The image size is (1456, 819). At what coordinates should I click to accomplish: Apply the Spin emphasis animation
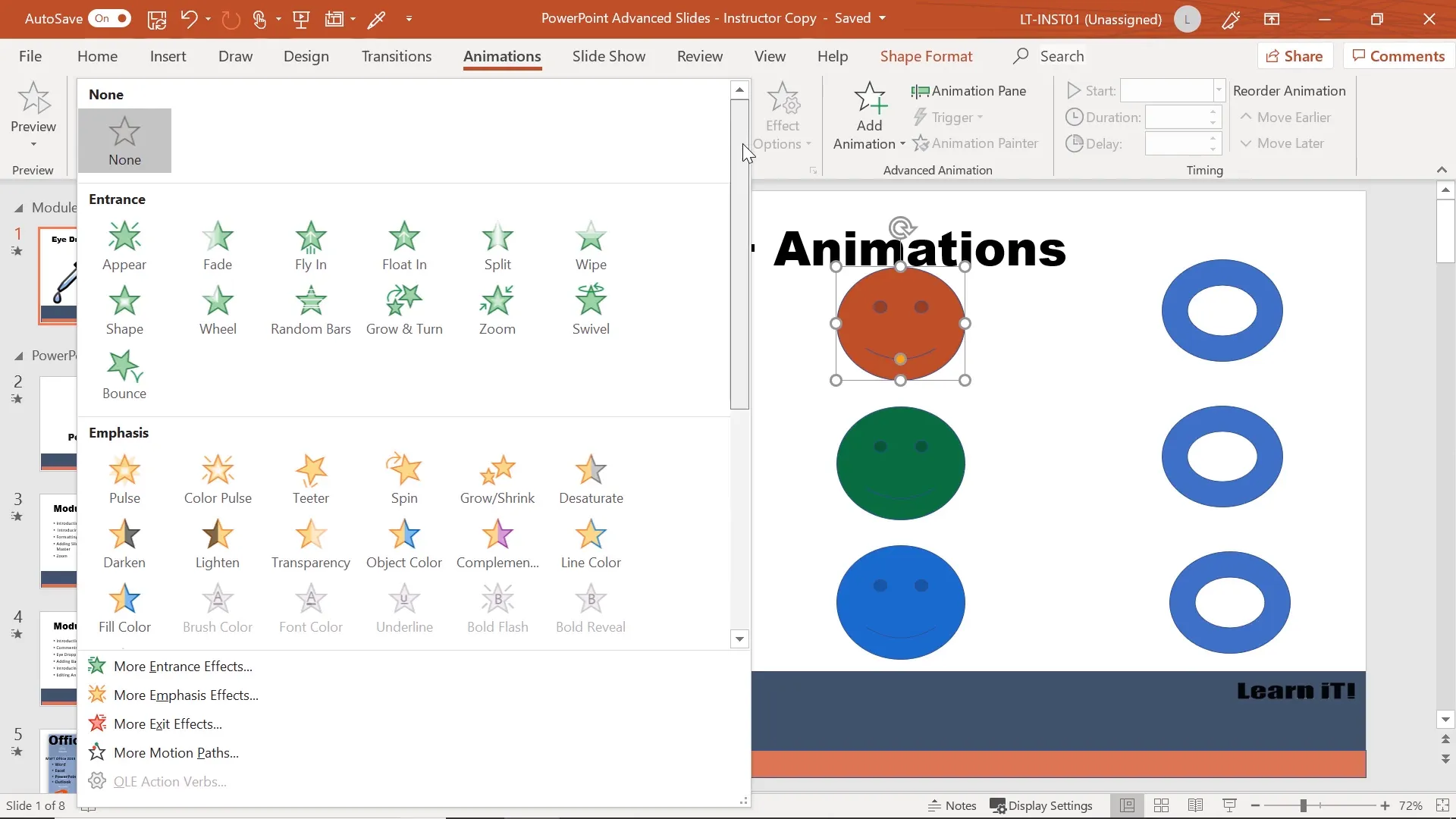click(404, 480)
